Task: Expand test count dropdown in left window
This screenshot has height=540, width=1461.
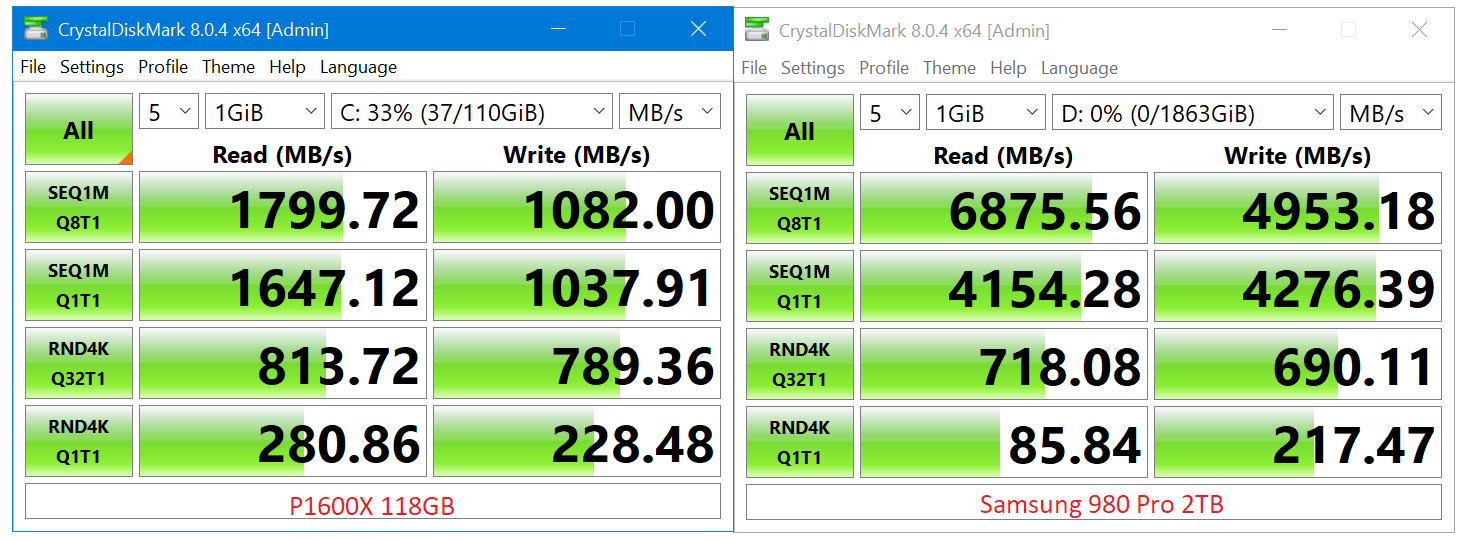Action: tap(169, 112)
